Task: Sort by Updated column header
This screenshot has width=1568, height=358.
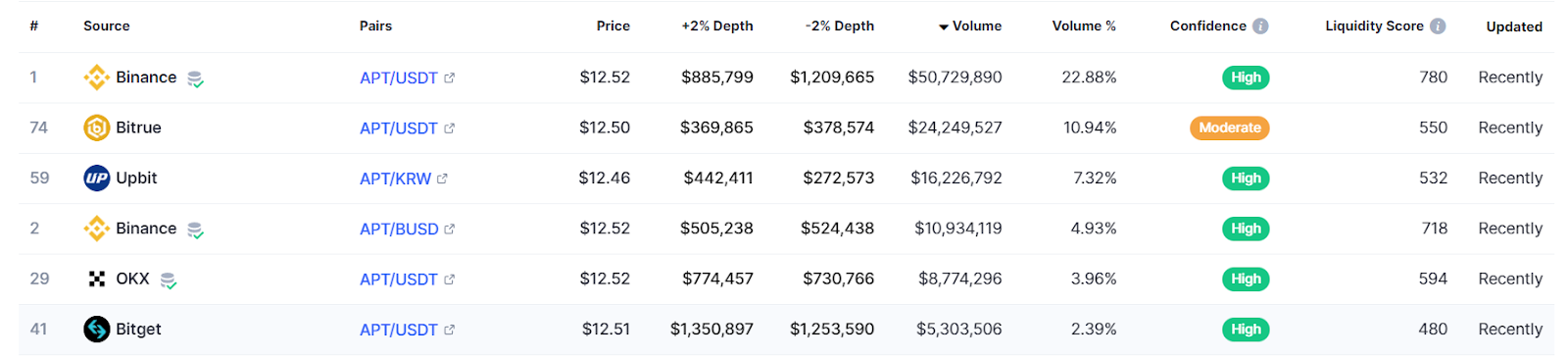Action: (1514, 26)
